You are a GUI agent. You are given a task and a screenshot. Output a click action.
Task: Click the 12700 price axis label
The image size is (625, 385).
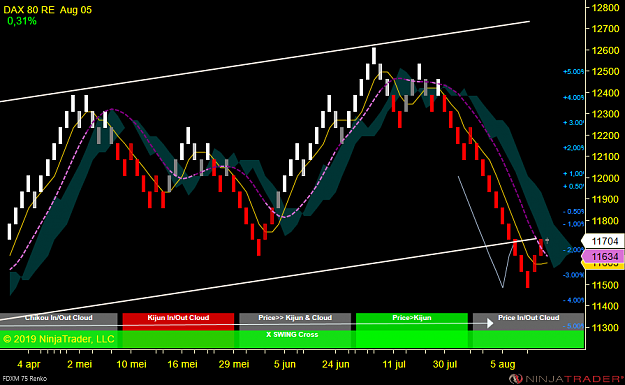point(605,29)
